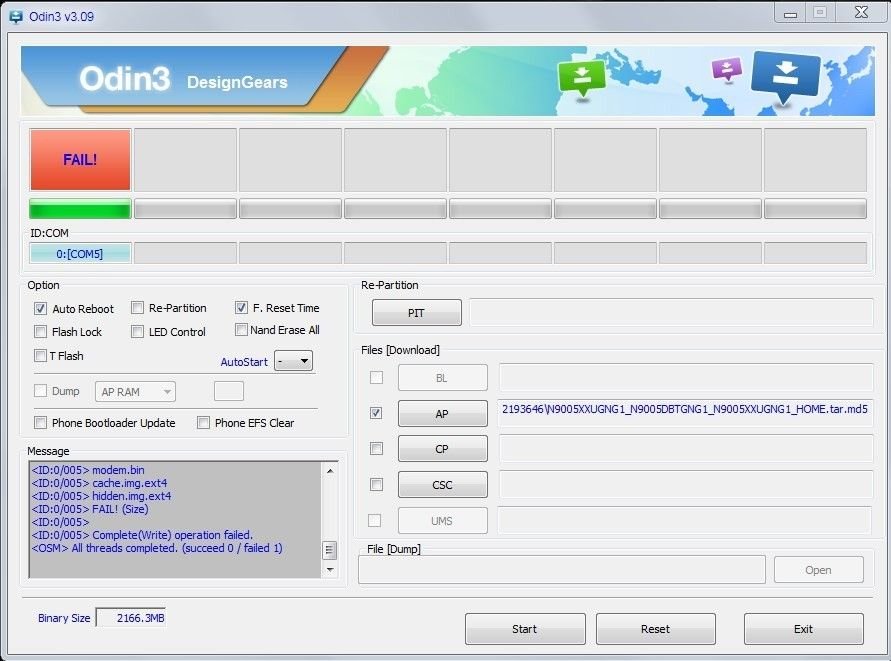891x661 pixels.
Task: Click the Exit button
Action: click(x=803, y=629)
